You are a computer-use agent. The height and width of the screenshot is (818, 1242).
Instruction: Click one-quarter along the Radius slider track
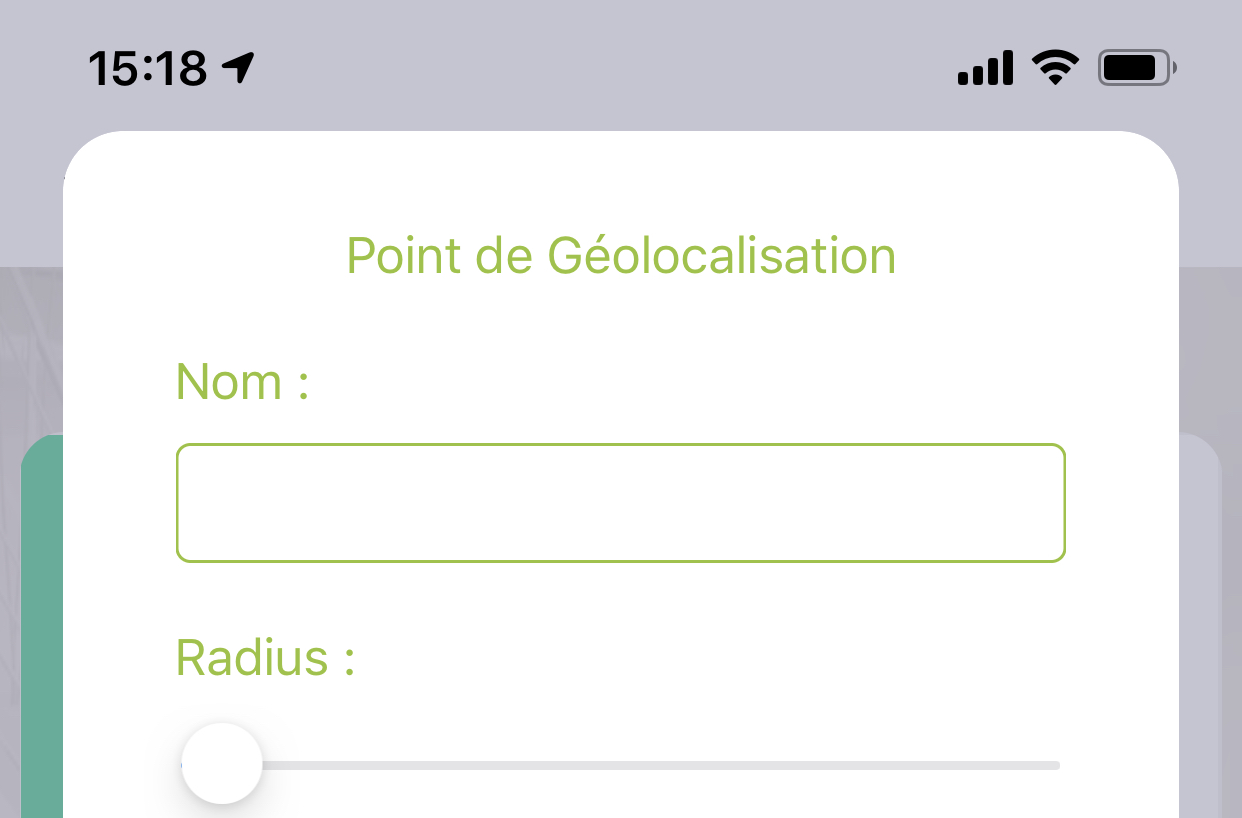[402, 766]
